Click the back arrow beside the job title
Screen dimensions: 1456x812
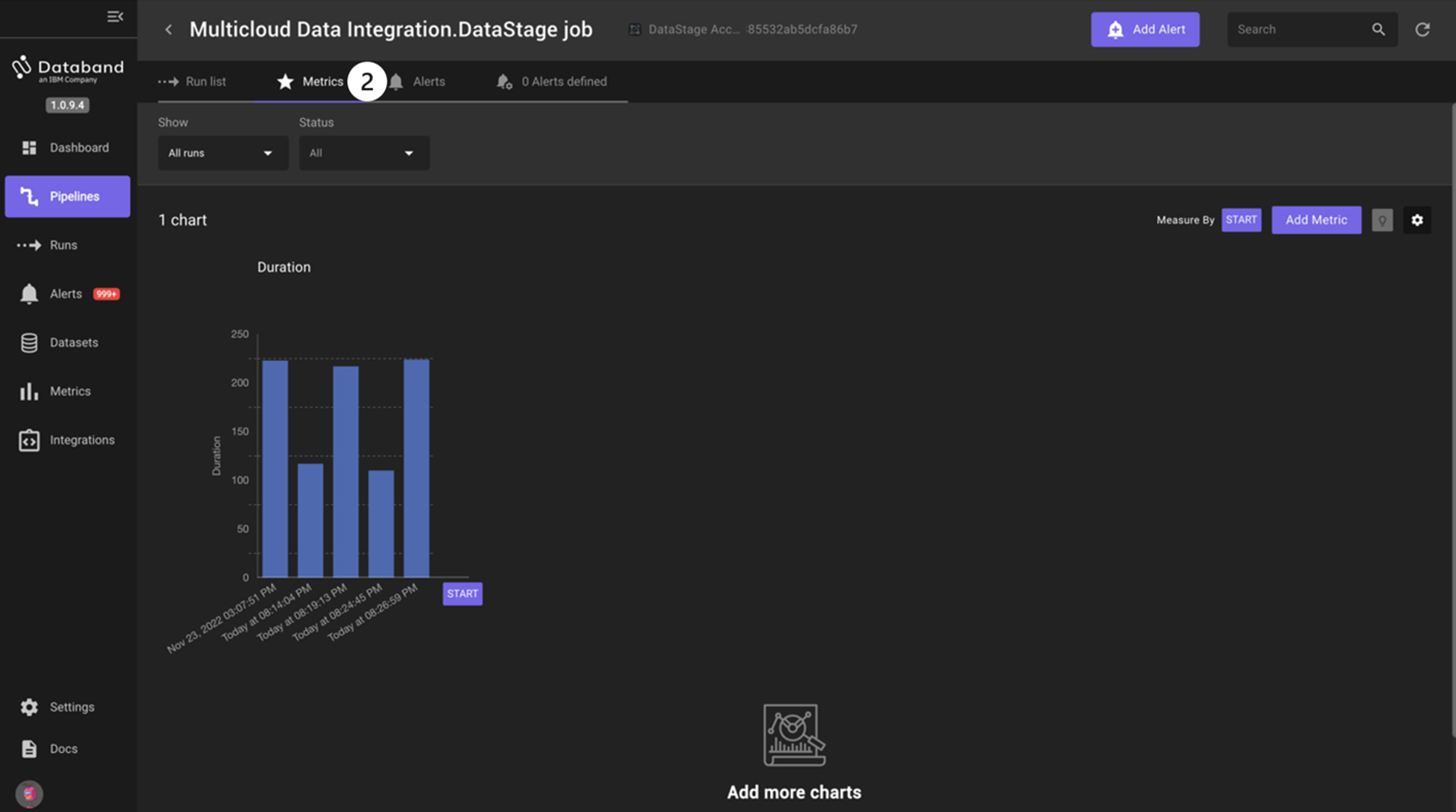coord(168,29)
